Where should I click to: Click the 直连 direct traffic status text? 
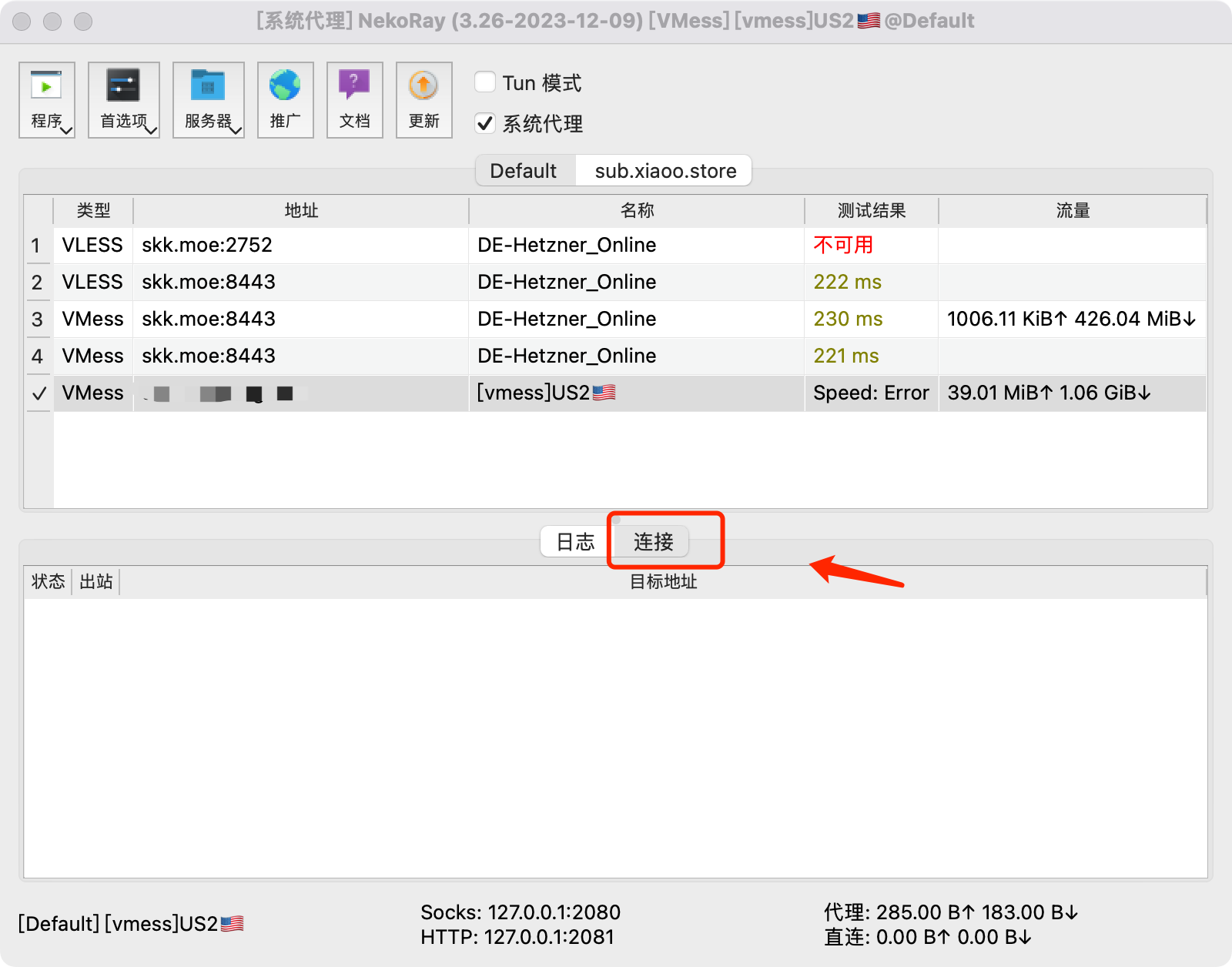927,937
